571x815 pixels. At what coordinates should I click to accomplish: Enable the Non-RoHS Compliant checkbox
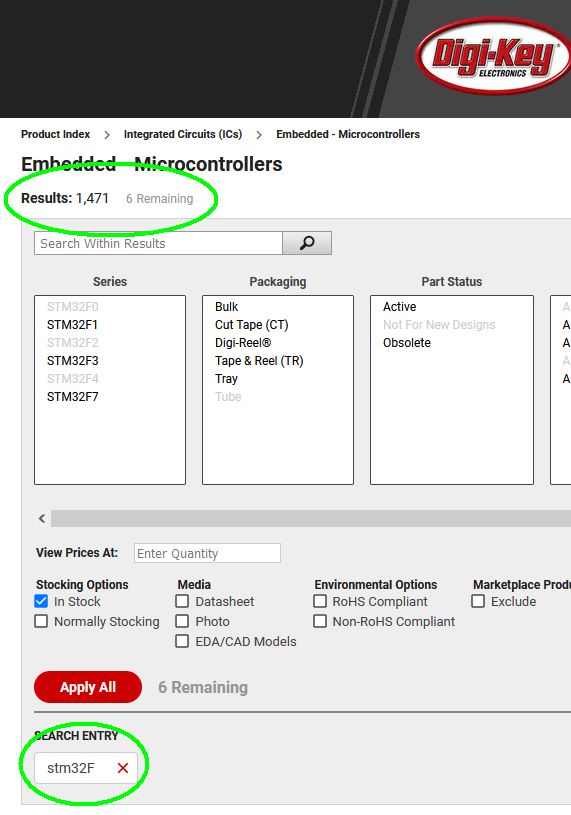[320, 621]
